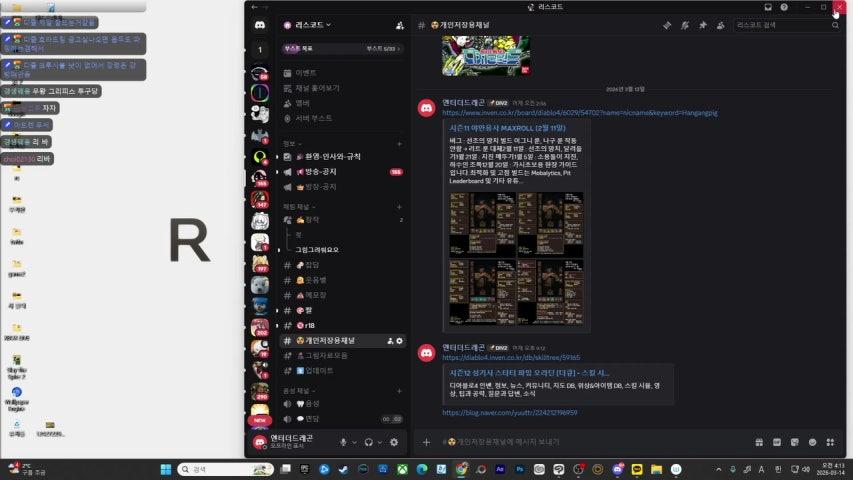The height and width of the screenshot is (480, 853).
Task: Add a channel to the 정보 category
Action: 399,144
